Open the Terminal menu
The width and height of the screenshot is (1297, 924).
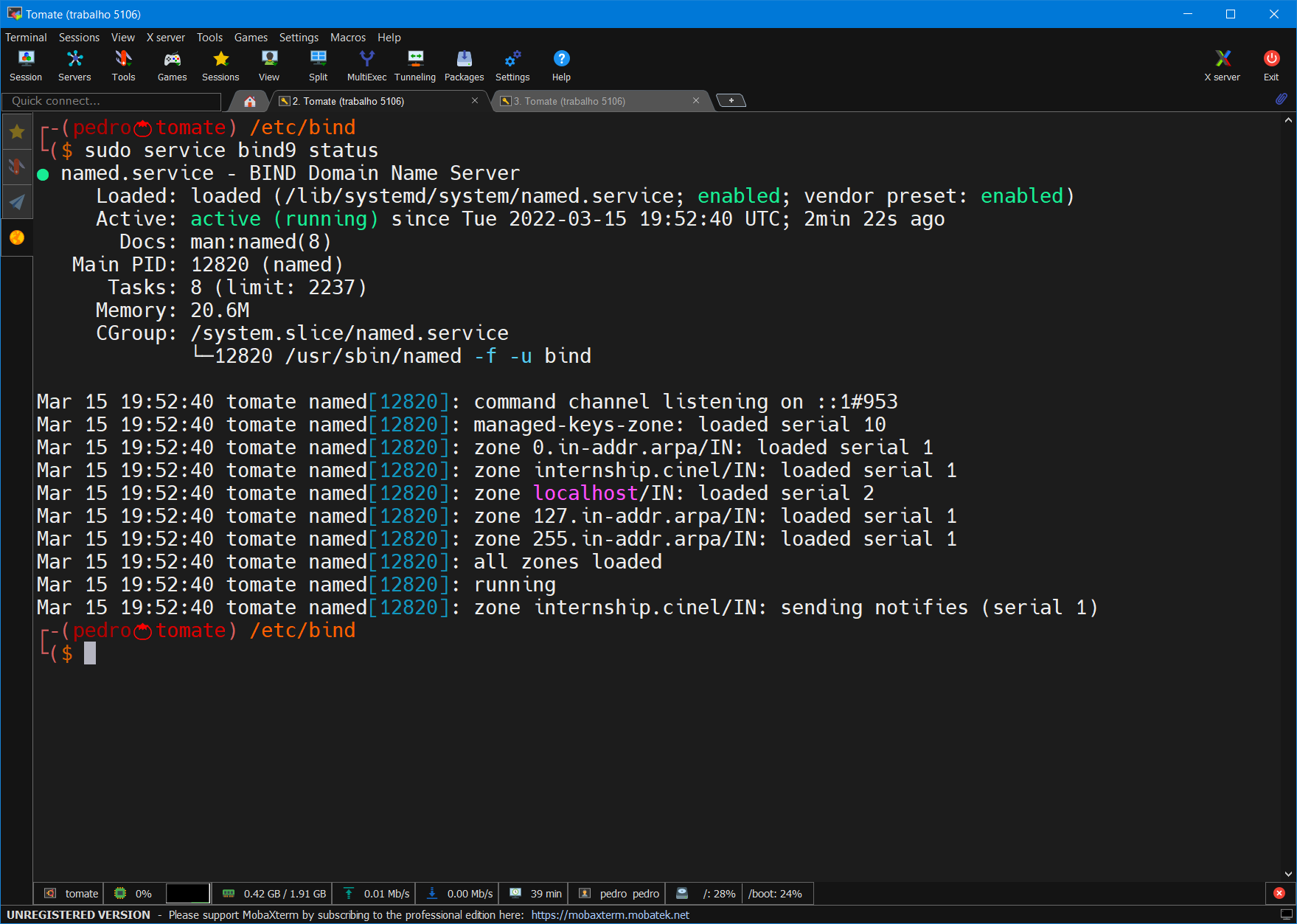coord(26,37)
